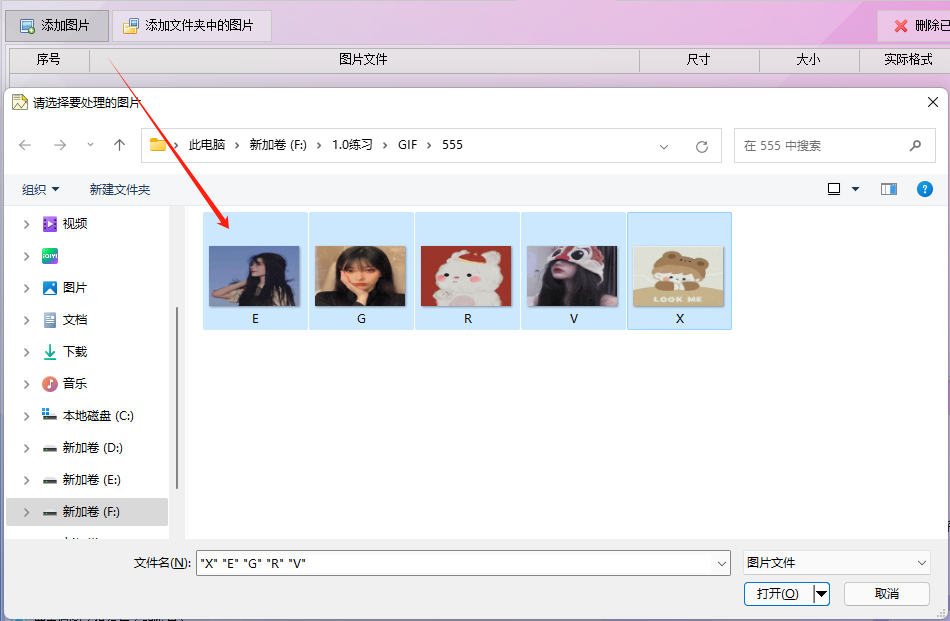Expand the 本地磁盘 (C:) tree node

click(26, 416)
